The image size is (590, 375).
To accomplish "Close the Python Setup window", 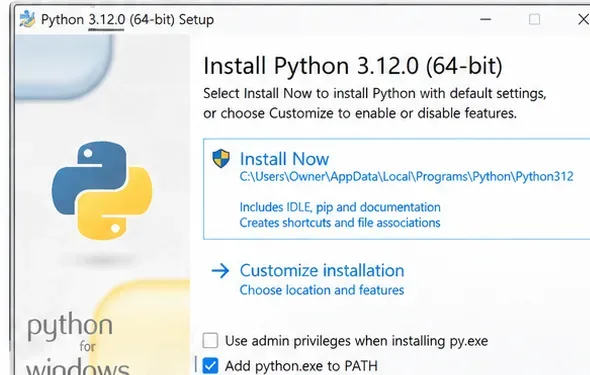I will click(584, 19).
